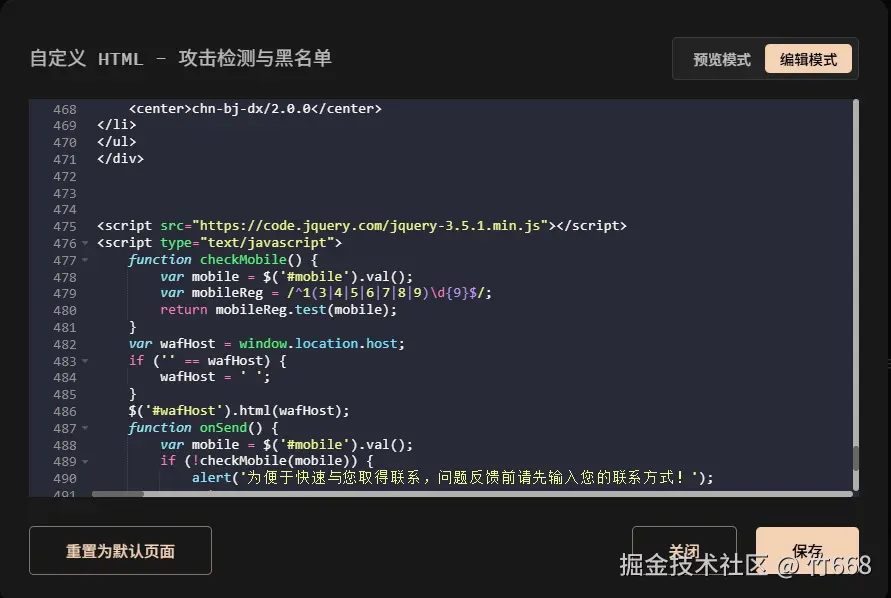Collapse the if block at line 483
891x598 pixels.
[x=85, y=360]
